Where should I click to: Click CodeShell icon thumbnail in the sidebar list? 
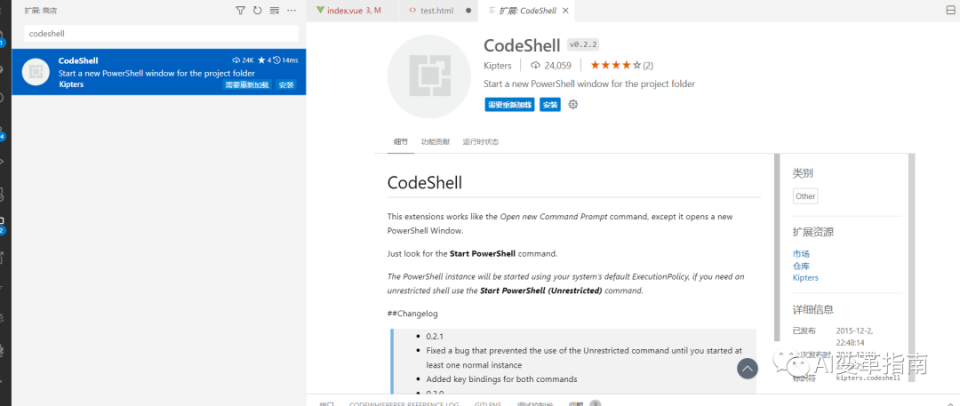(x=36, y=72)
